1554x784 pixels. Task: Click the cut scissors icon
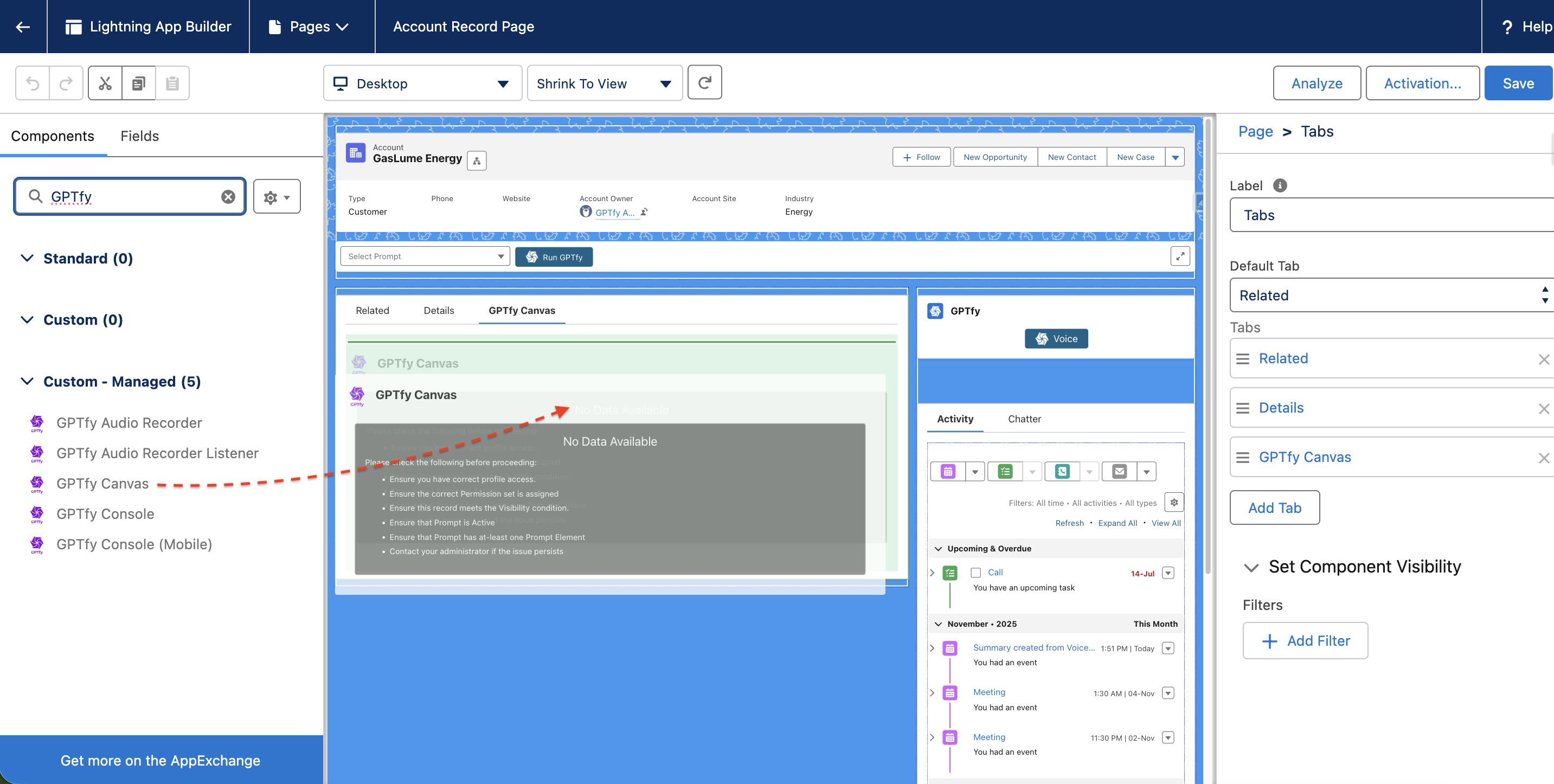tap(105, 83)
